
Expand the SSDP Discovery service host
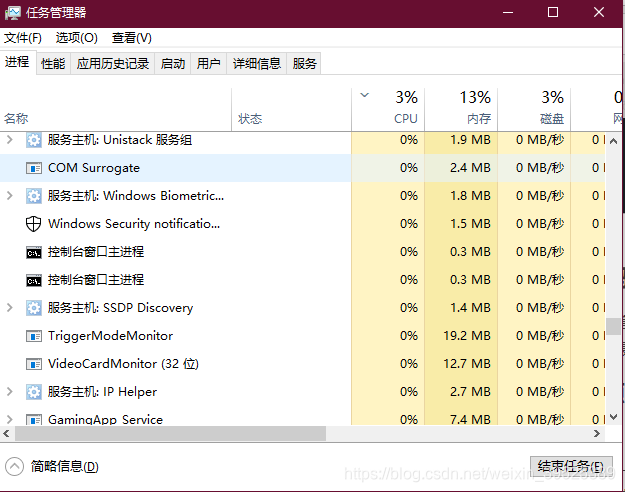(10, 308)
